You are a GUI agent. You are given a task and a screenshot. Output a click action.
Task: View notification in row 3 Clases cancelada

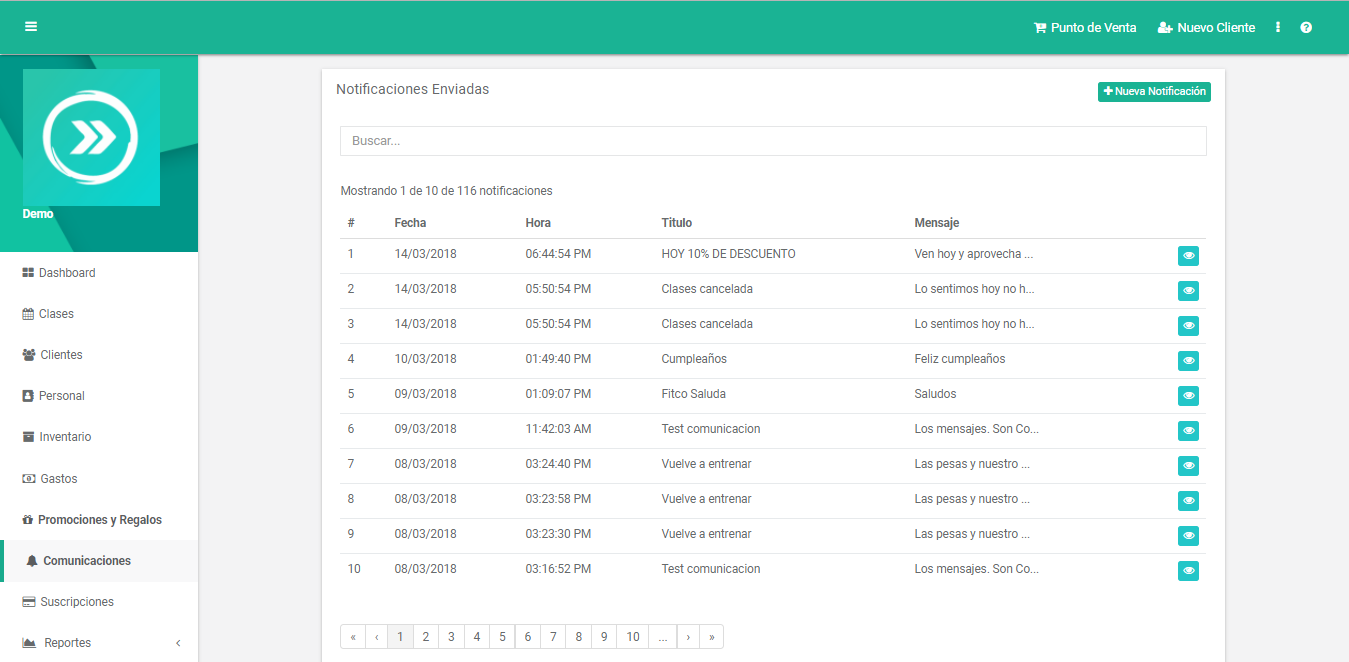pos(1188,326)
